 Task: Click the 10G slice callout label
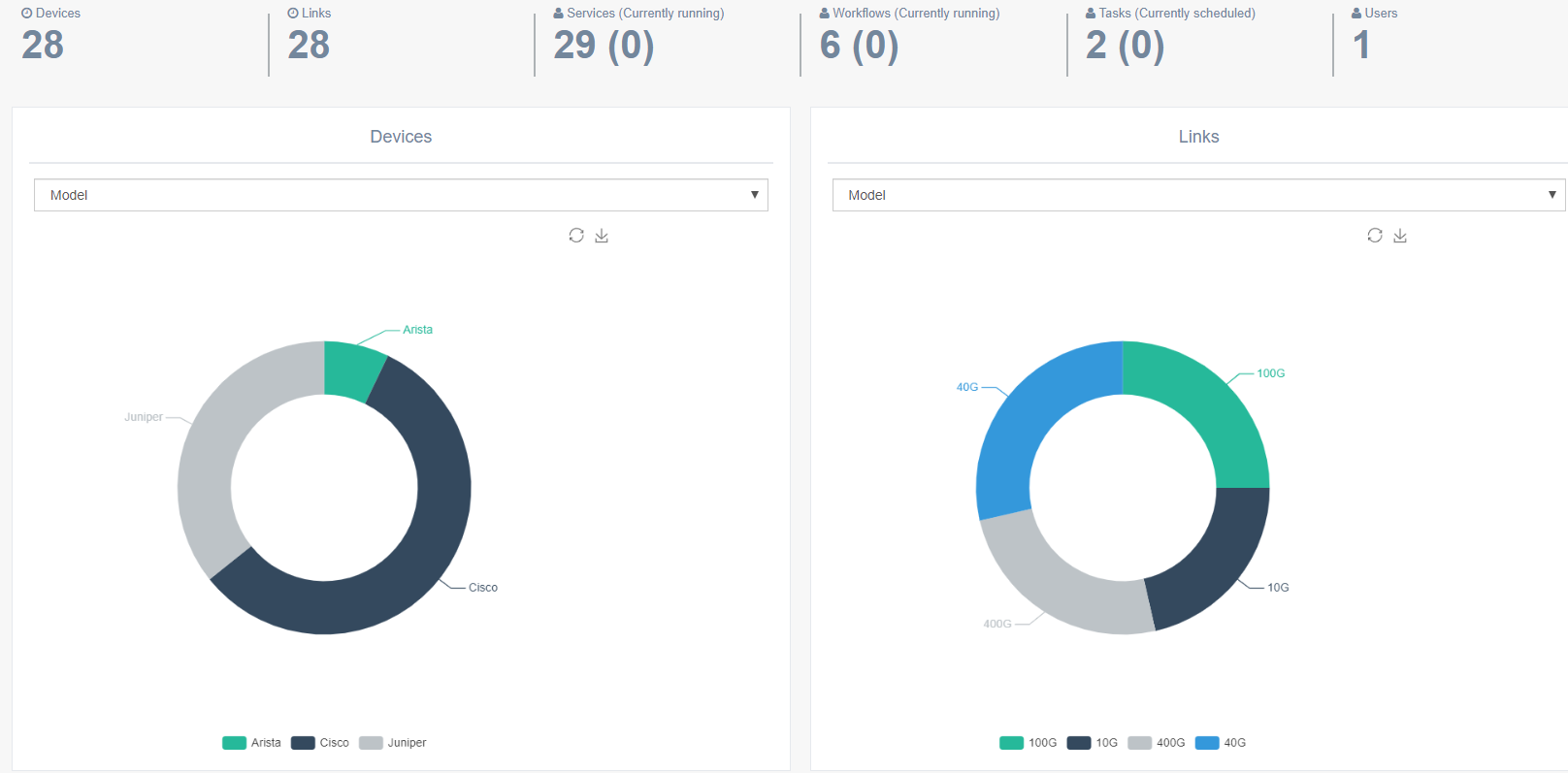1278,588
